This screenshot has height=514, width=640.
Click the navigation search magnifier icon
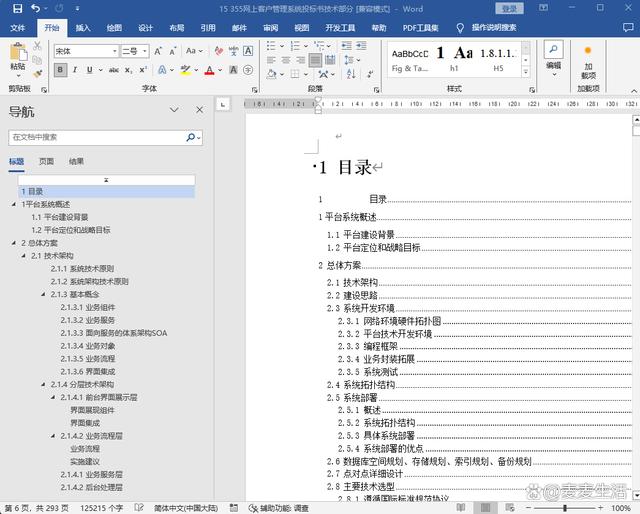[x=189, y=137]
